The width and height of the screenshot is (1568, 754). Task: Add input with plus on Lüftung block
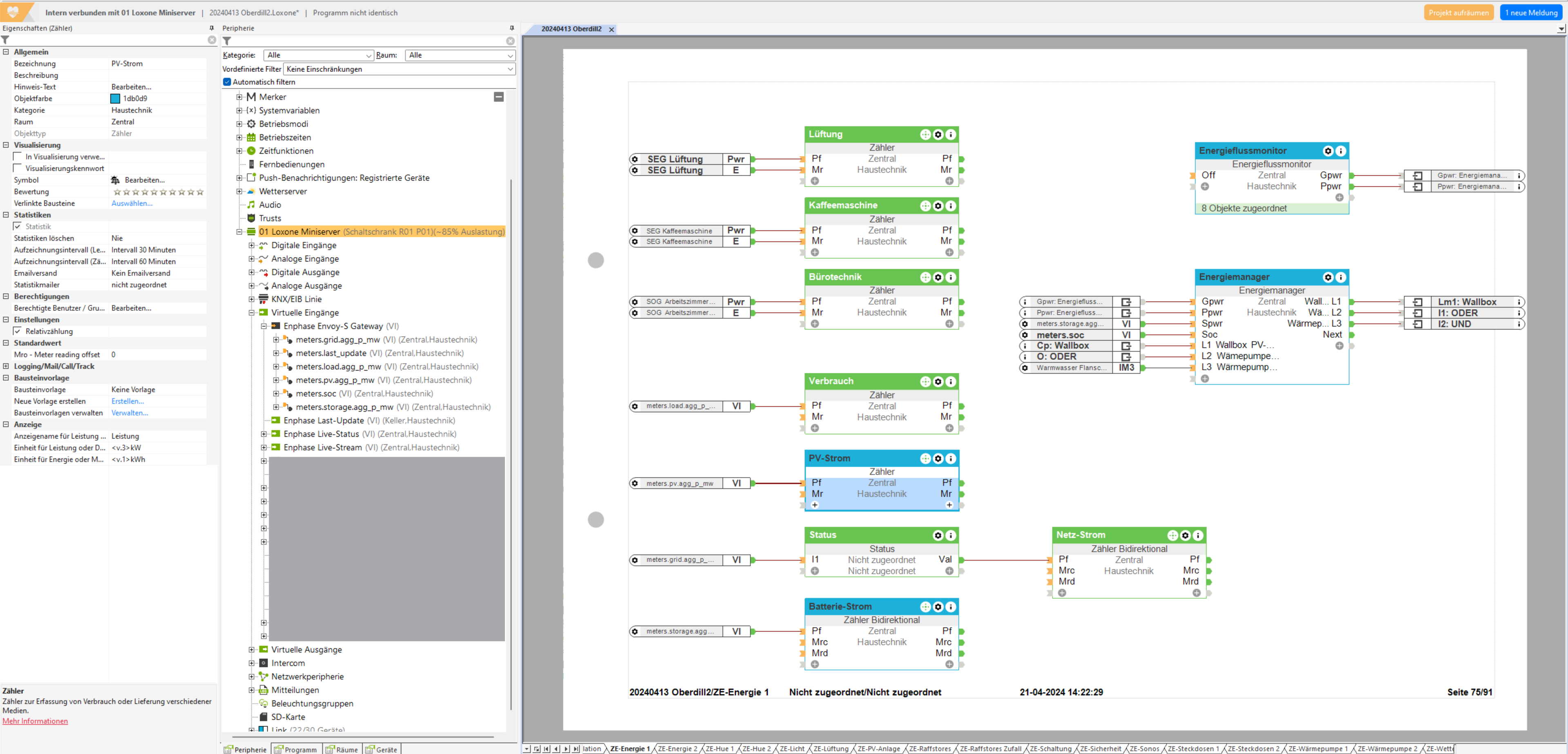815,181
